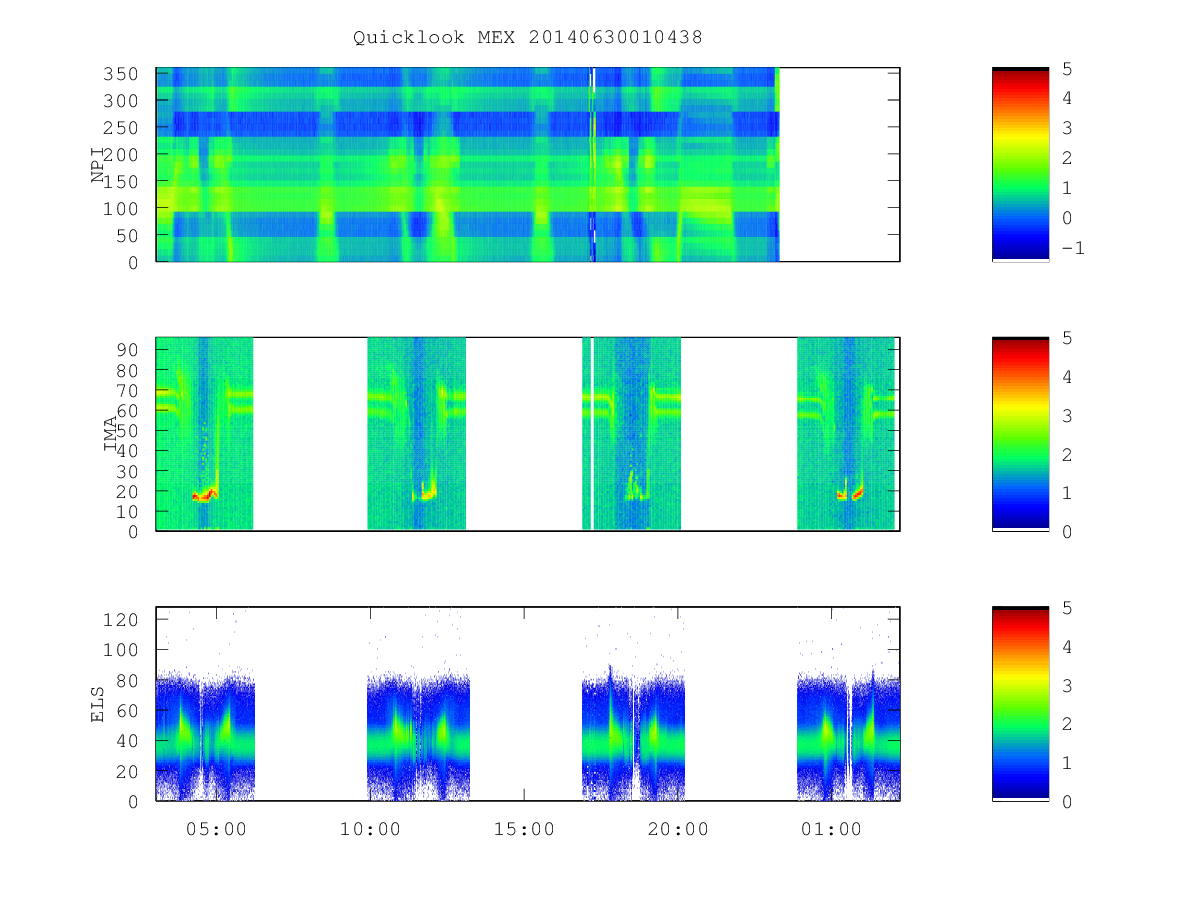Image resolution: width=1200 pixels, height=900 pixels.
Task: Click the IMA panel colorbar
Action: [x=1020, y=434]
